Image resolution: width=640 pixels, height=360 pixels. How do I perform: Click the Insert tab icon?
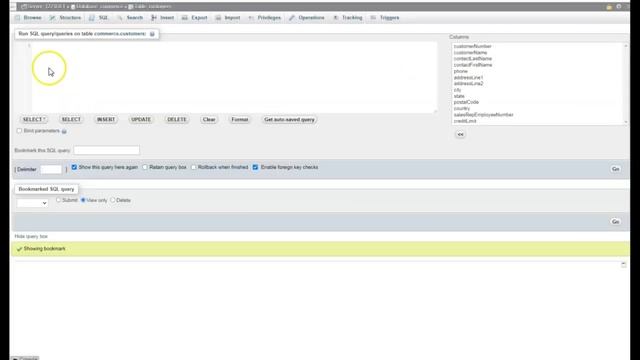[154, 18]
